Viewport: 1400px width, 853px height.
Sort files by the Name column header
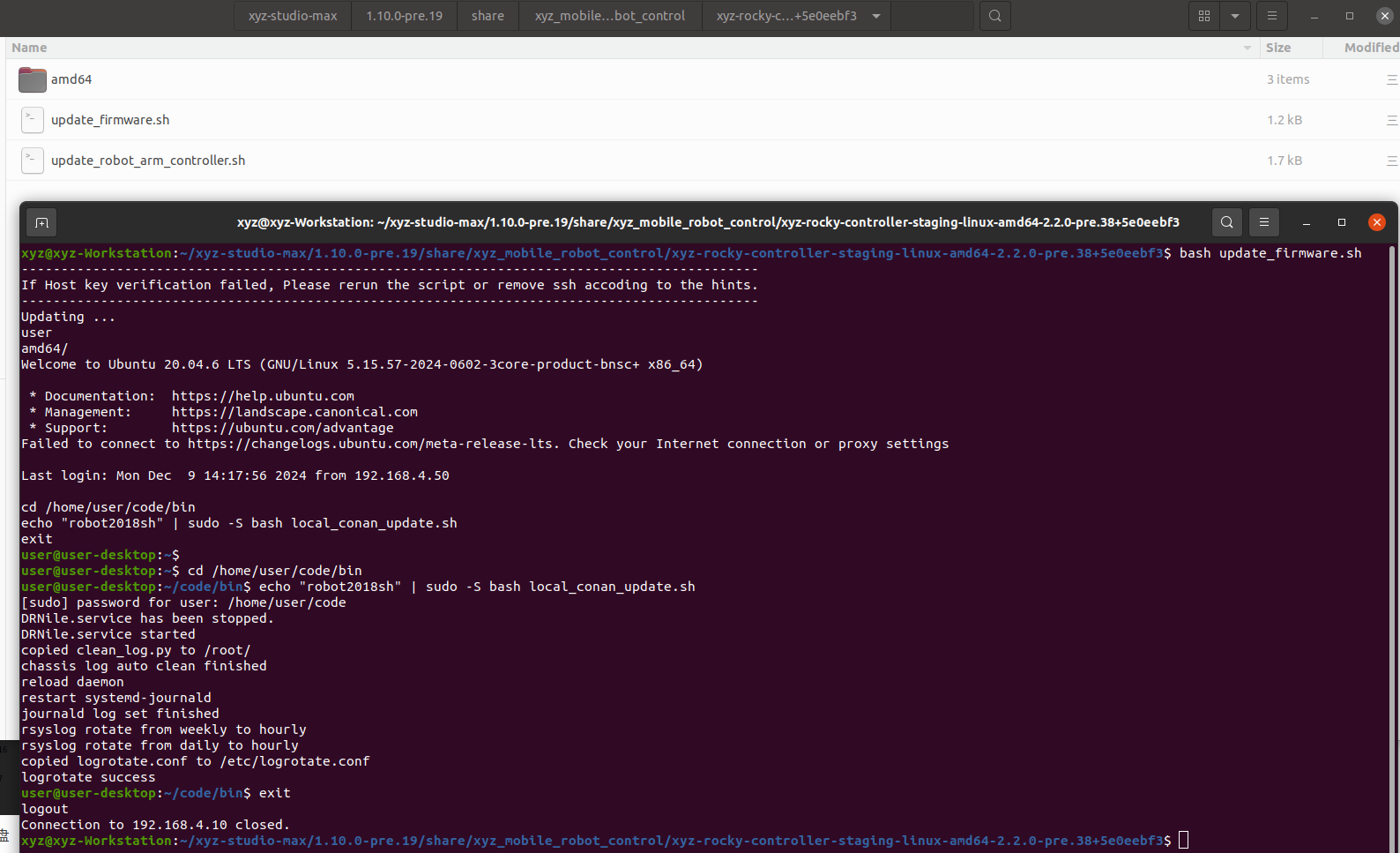[29, 48]
